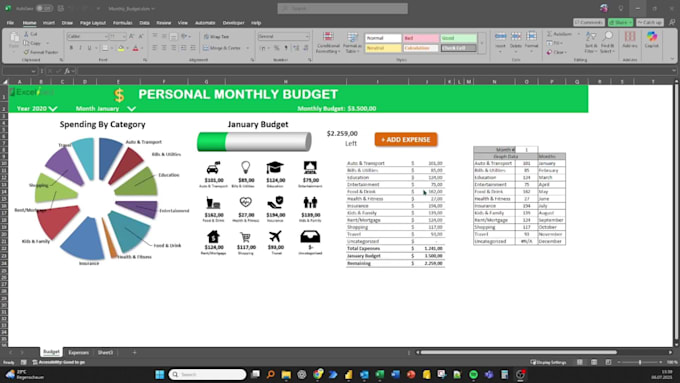Switch to the Formulas tab

[123, 23]
